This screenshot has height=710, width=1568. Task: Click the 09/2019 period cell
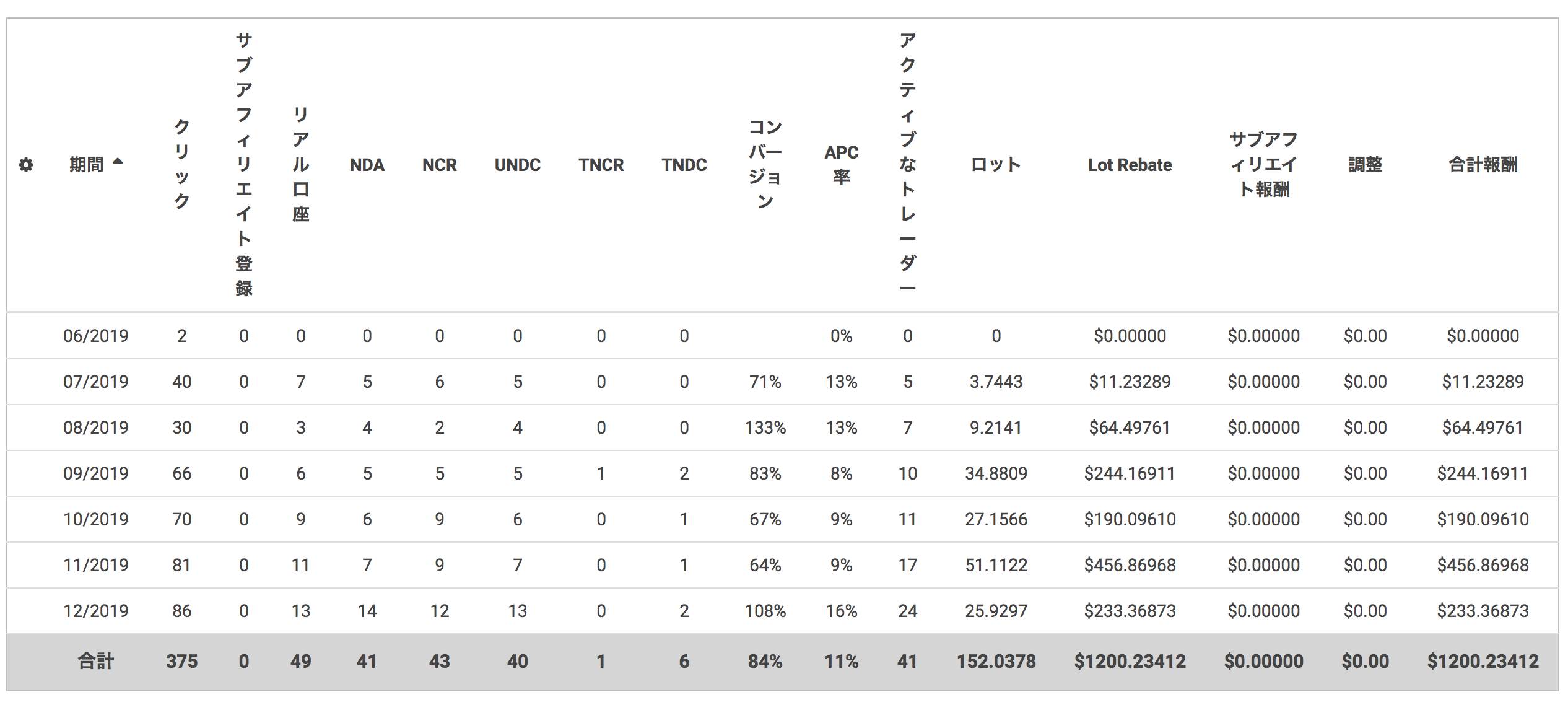pyautogui.click(x=96, y=473)
